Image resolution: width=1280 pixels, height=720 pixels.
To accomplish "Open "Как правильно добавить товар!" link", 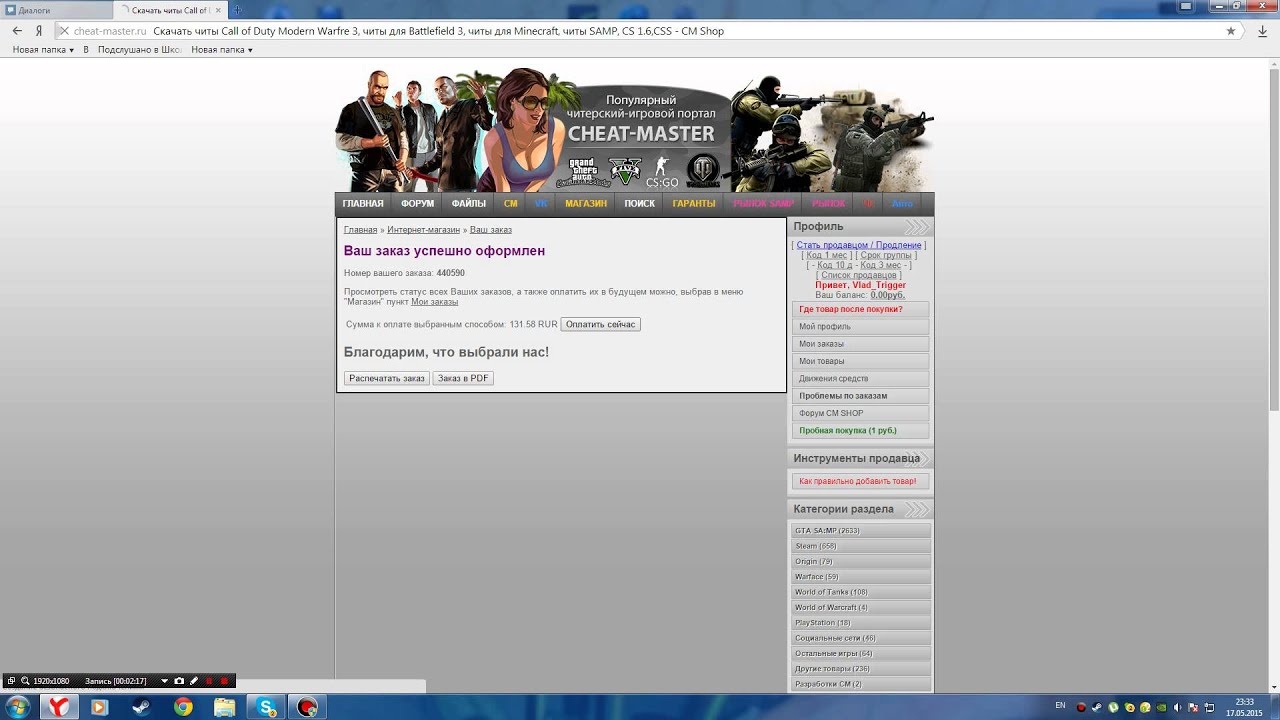I will pyautogui.click(x=860, y=481).
